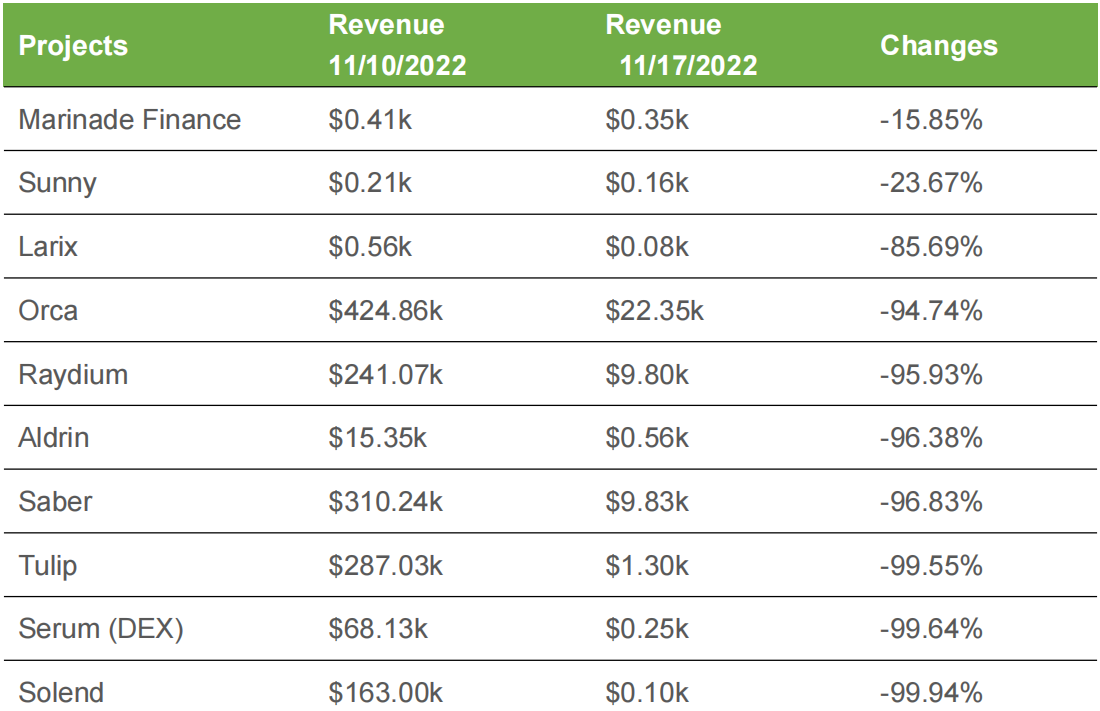Select Orca's $22.35k revenue cell
Viewport: 1100px width, 711px height.
click(x=655, y=310)
